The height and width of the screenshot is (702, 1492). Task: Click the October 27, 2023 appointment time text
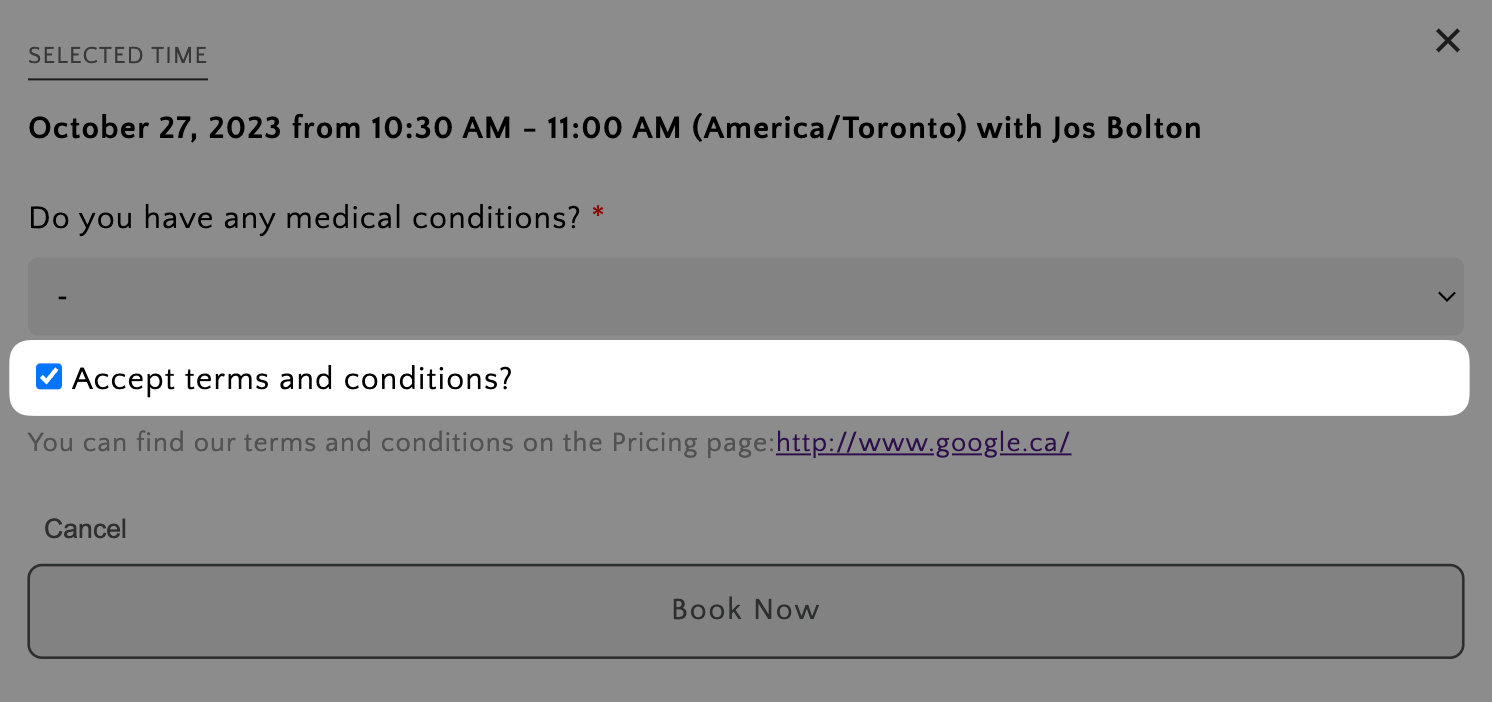pos(155,128)
